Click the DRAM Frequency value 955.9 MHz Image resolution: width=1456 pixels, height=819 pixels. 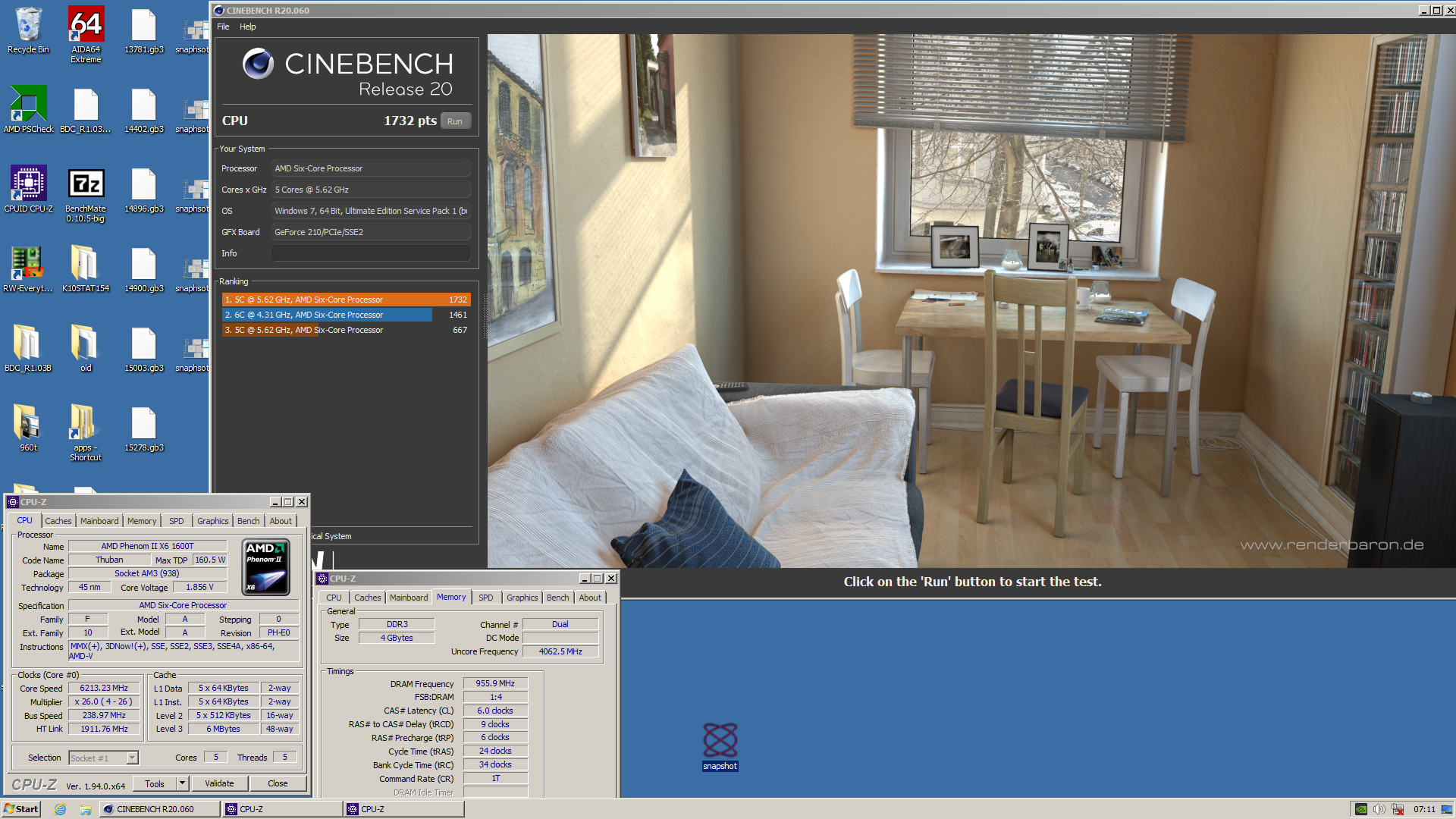[495, 683]
